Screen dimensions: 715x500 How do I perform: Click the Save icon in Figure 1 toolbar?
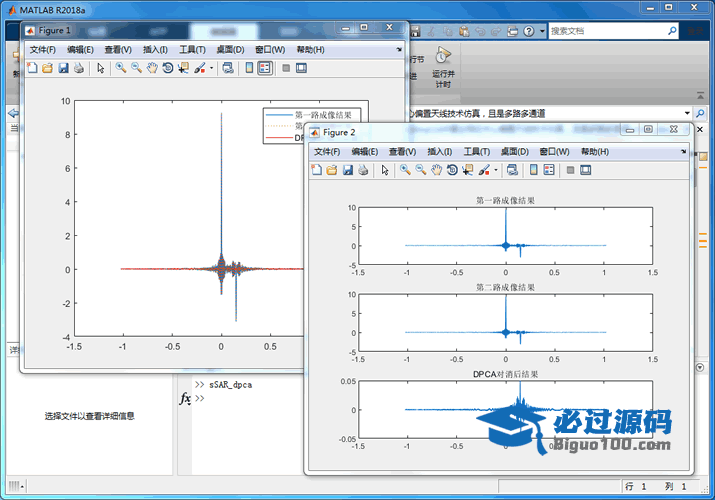pyautogui.click(x=63, y=68)
